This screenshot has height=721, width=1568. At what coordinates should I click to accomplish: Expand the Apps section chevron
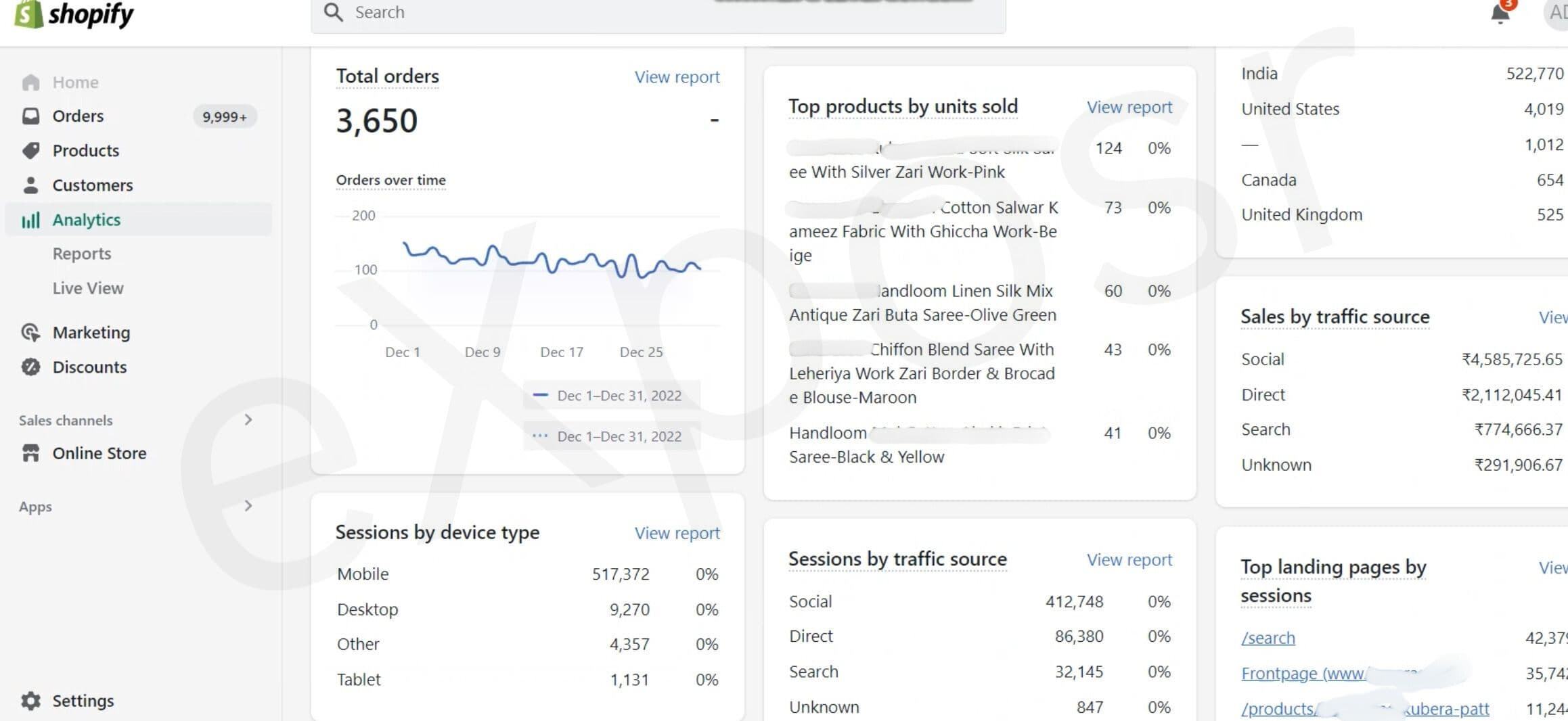tap(248, 506)
